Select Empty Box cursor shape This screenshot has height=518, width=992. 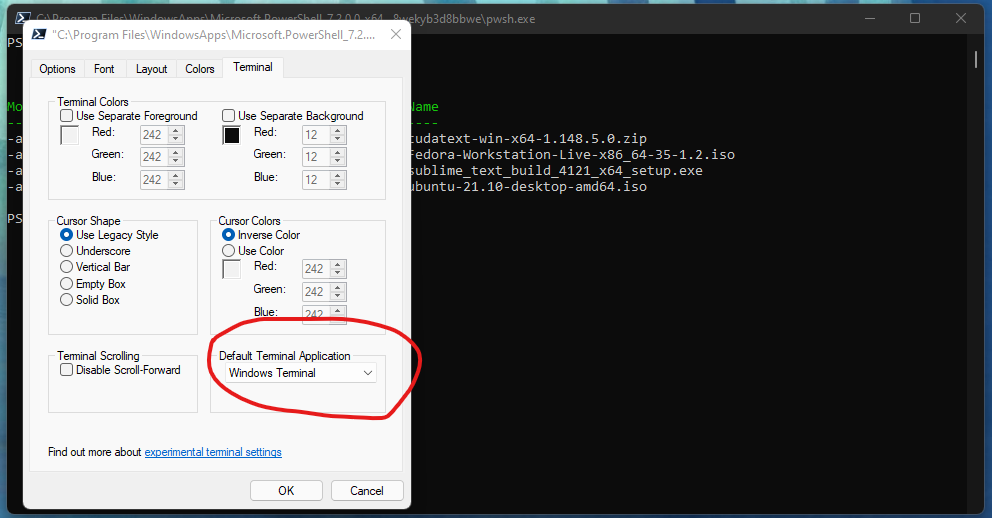(x=66, y=284)
